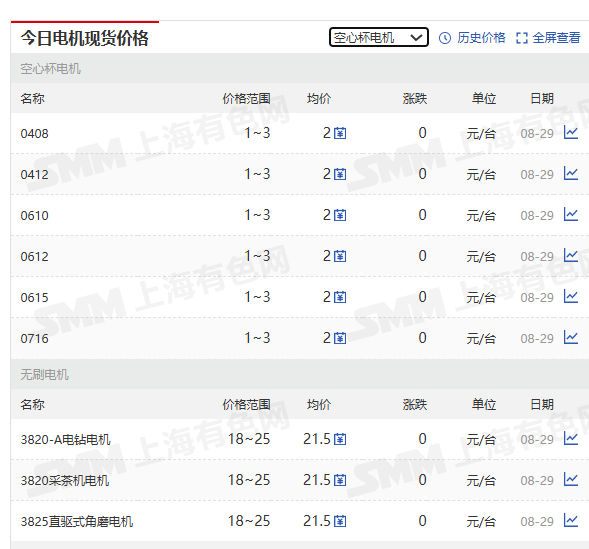Click yen price icon beside 0412 average
The height and width of the screenshot is (549, 589).
click(x=340, y=174)
